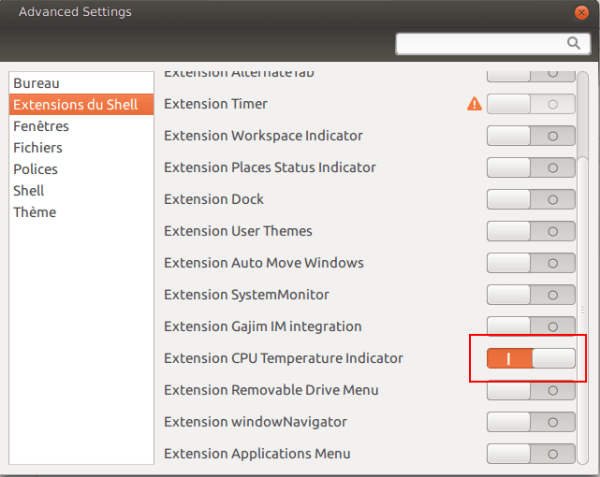Toggle the Applications Menu extension

(531, 453)
